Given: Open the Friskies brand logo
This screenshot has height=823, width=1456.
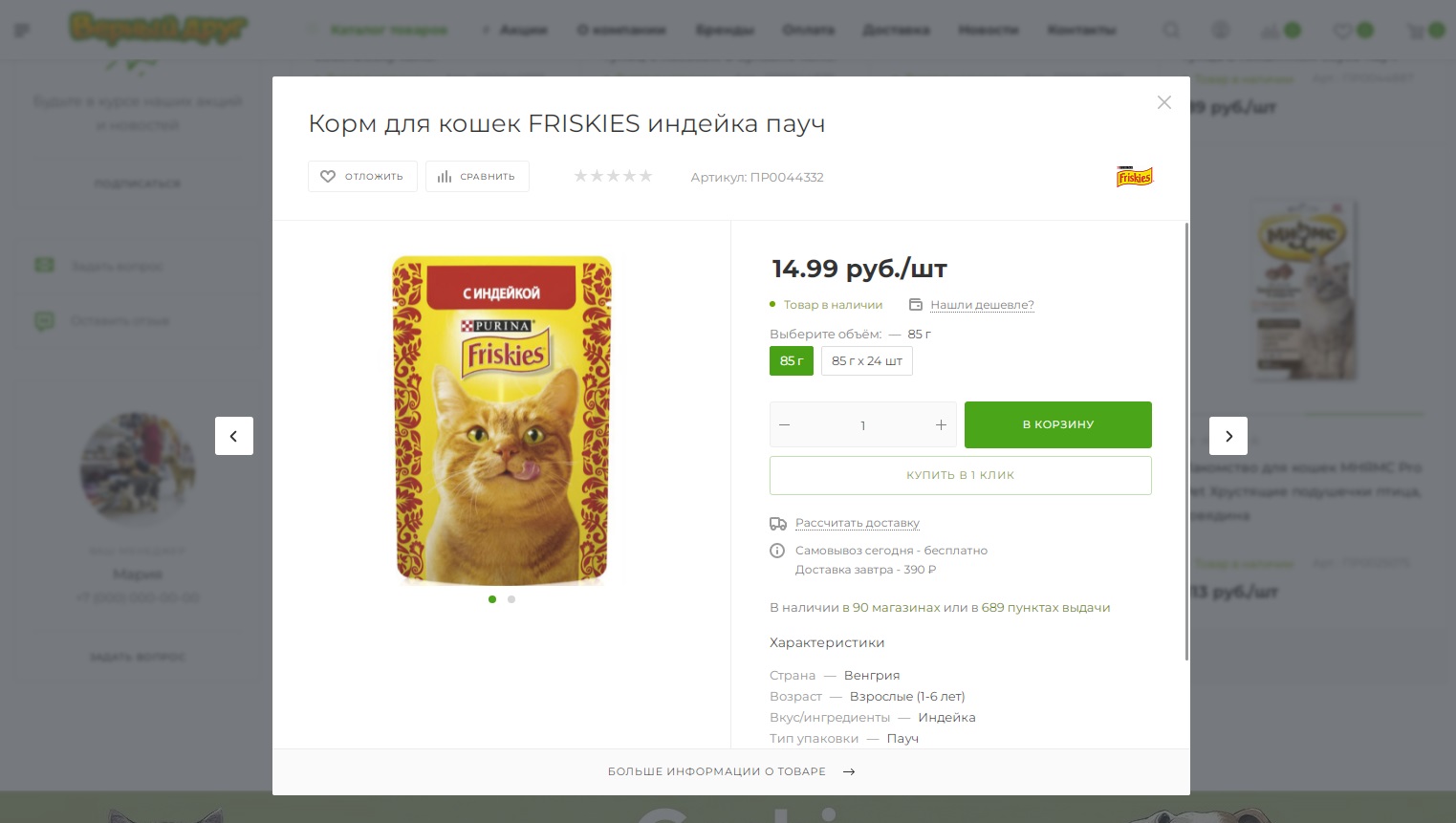Looking at the screenshot, I should point(1135,177).
